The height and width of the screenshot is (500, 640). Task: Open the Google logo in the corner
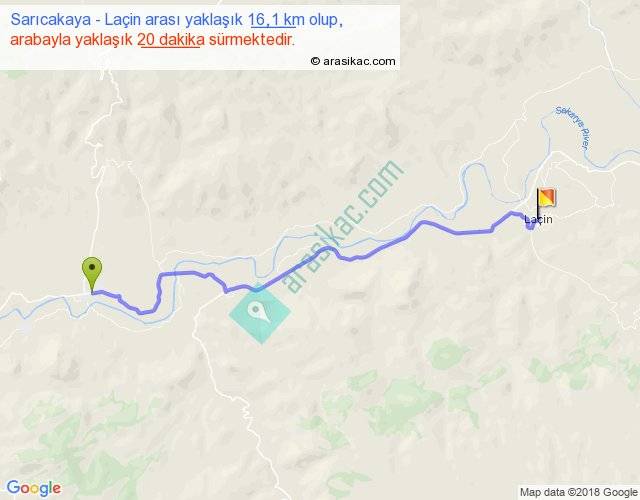[x=34, y=488]
